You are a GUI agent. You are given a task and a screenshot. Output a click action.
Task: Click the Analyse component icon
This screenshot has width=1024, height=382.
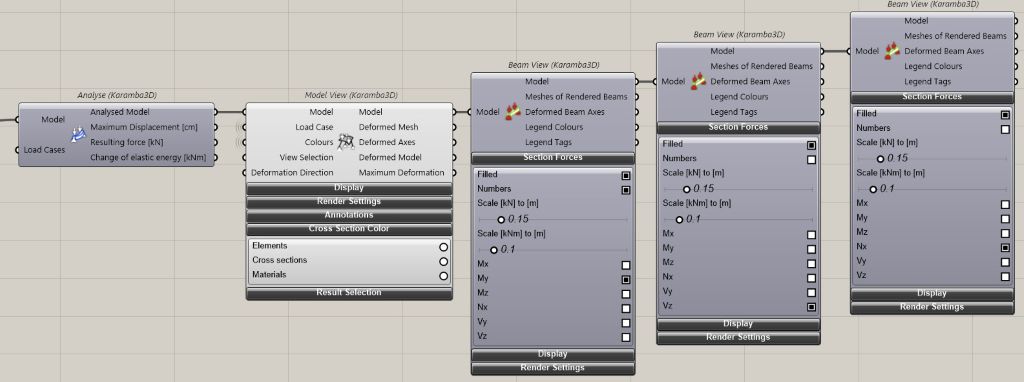78,135
